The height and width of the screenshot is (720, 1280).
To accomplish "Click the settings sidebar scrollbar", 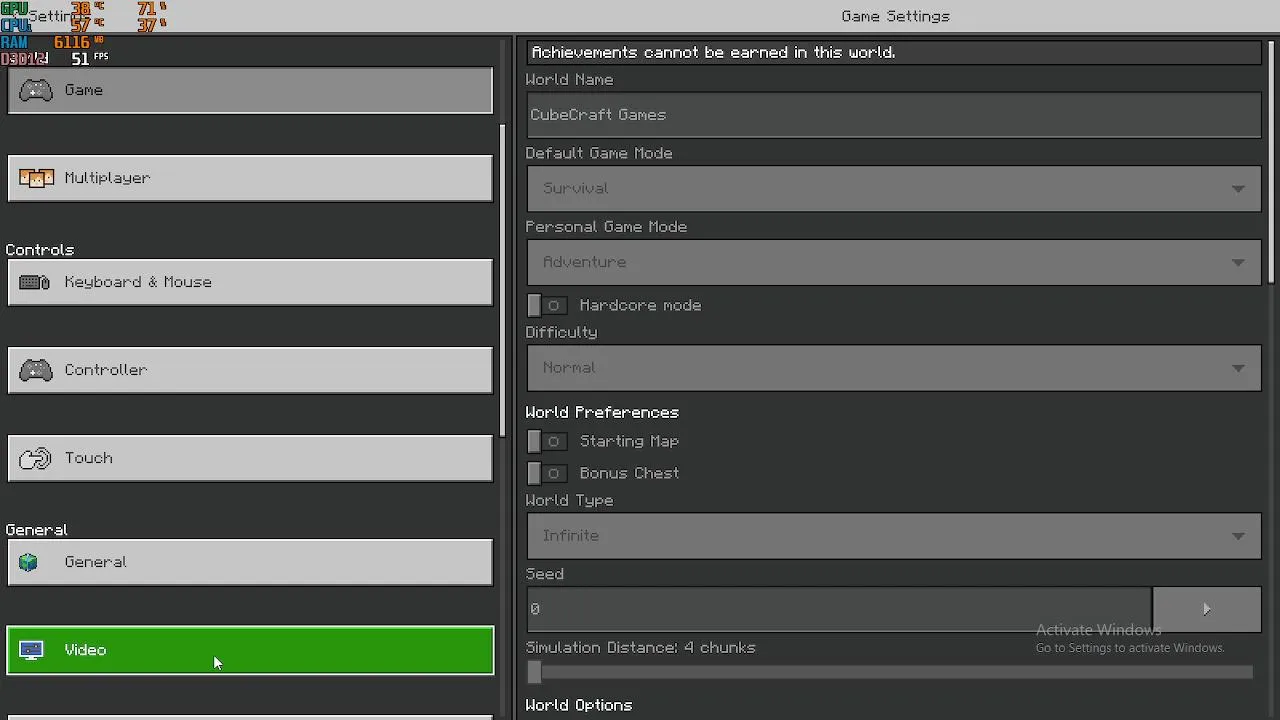I will pyautogui.click(x=502, y=280).
